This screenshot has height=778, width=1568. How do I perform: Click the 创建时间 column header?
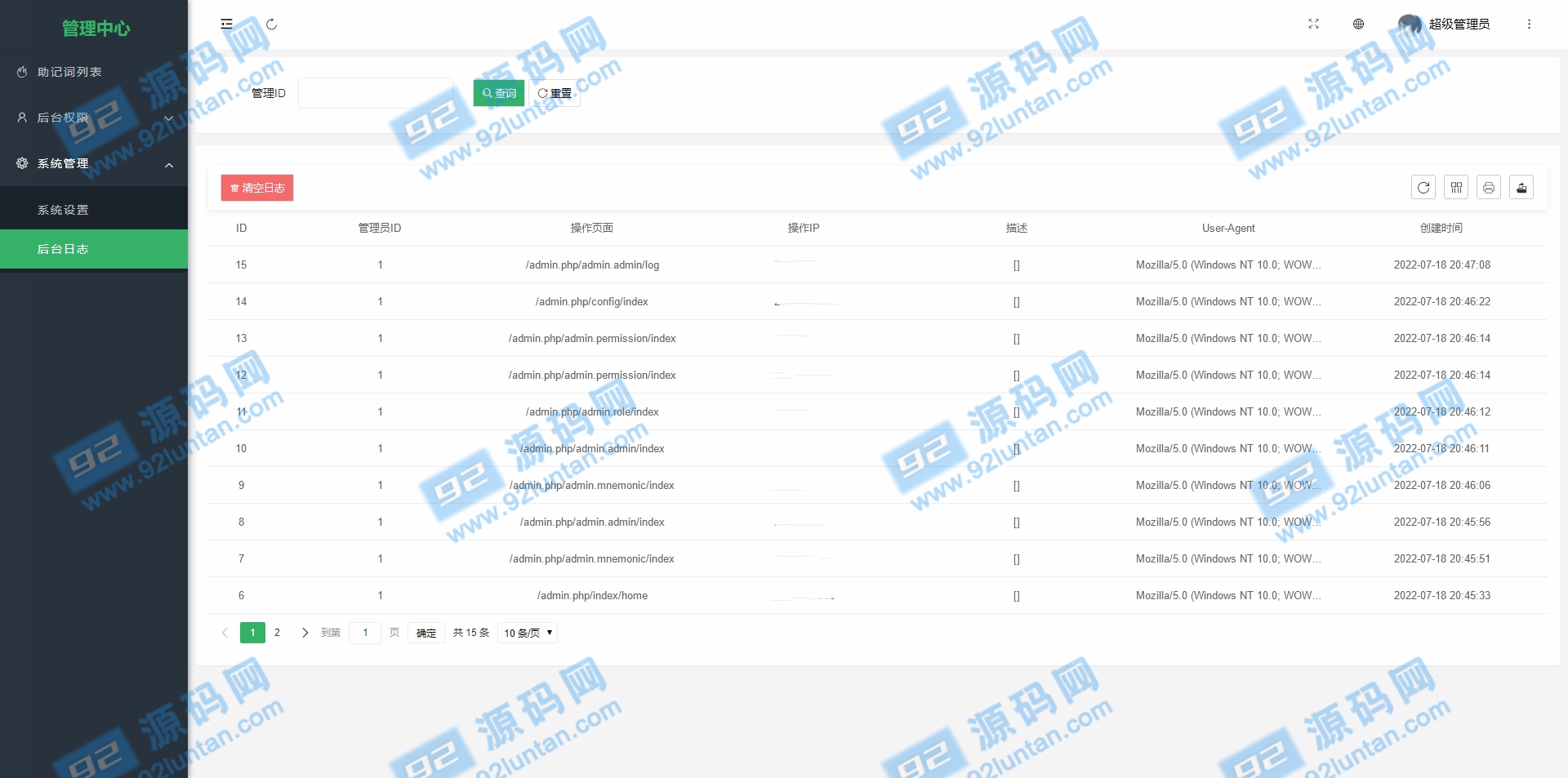click(x=1441, y=228)
